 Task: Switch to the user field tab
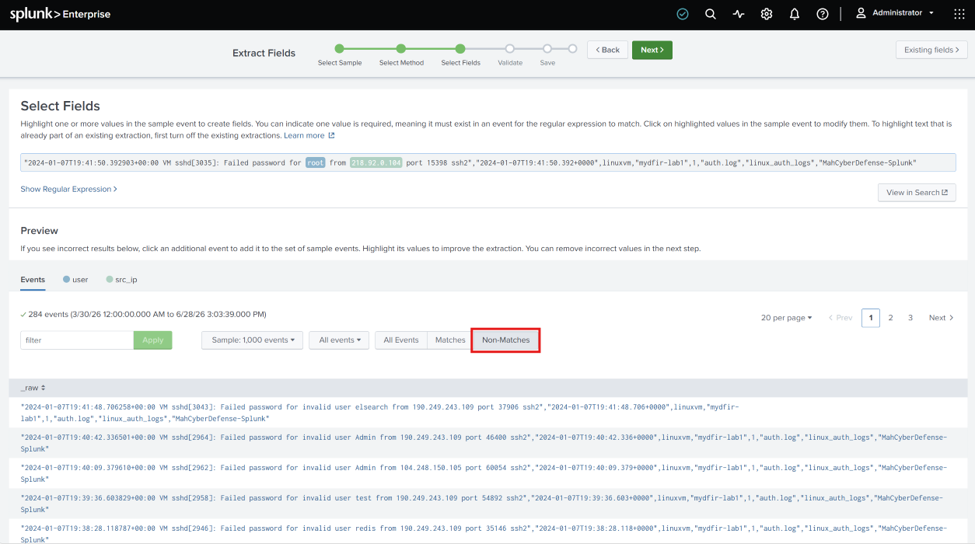click(x=75, y=280)
